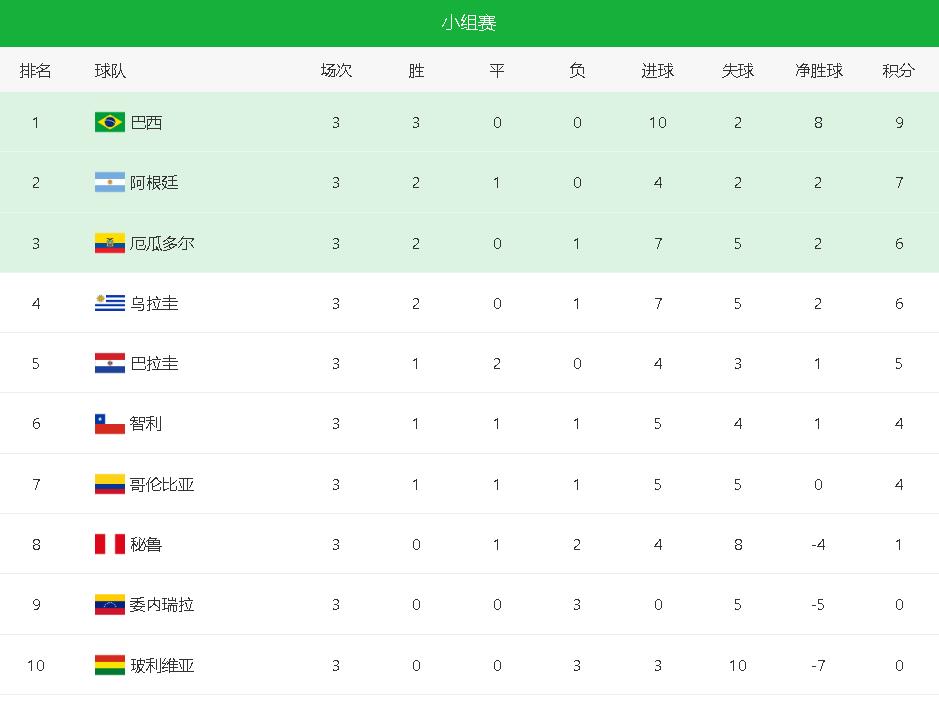Viewport: 939px width, 710px height.
Task: Click the Peru flag icon
Action: 109,544
